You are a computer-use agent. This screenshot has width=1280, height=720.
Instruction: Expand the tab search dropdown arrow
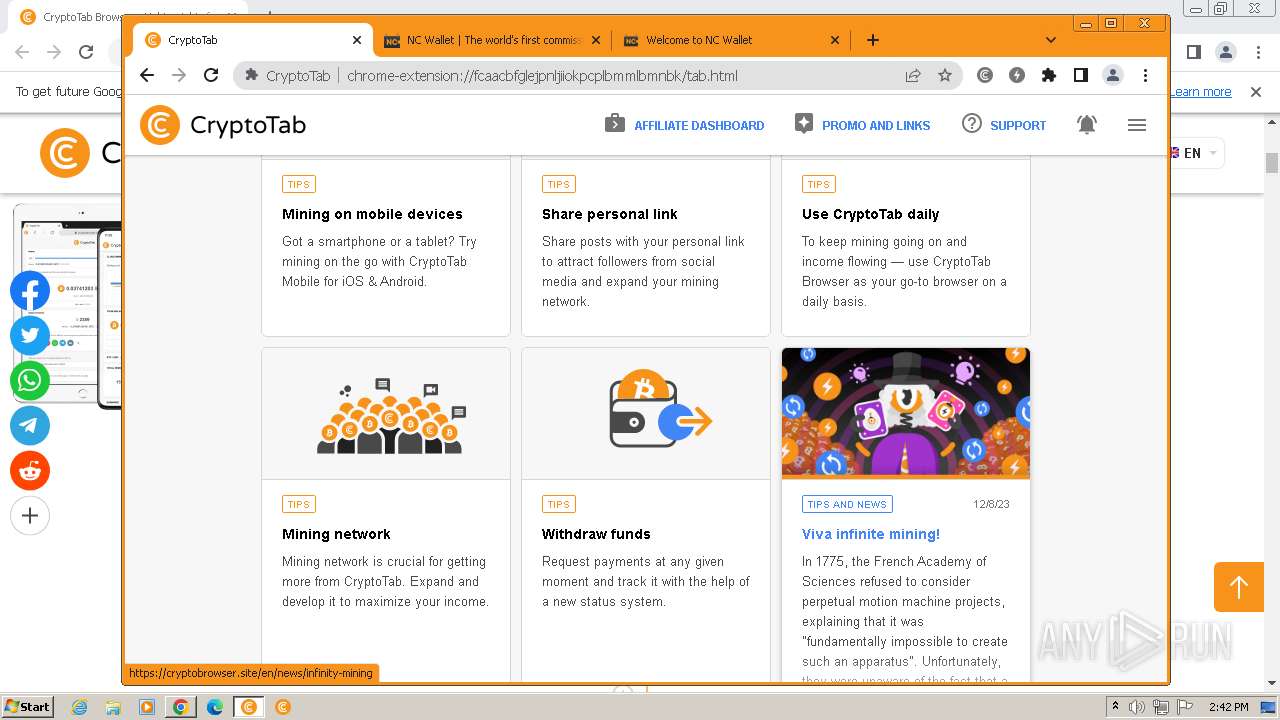tap(1051, 40)
